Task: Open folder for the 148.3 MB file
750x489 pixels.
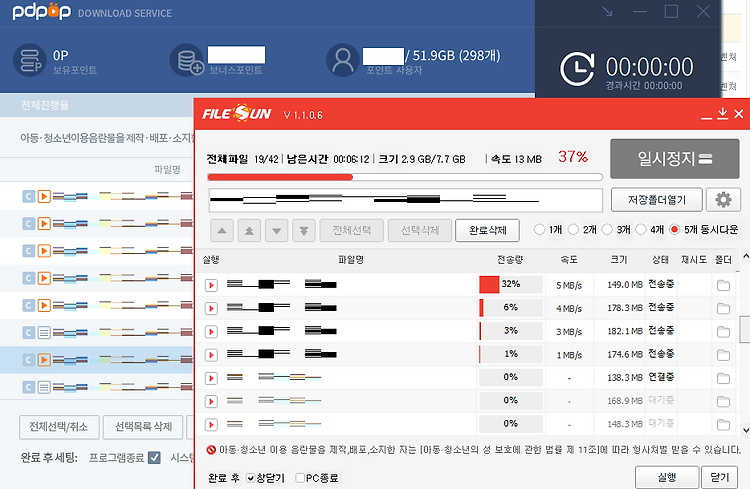Action: [x=723, y=425]
